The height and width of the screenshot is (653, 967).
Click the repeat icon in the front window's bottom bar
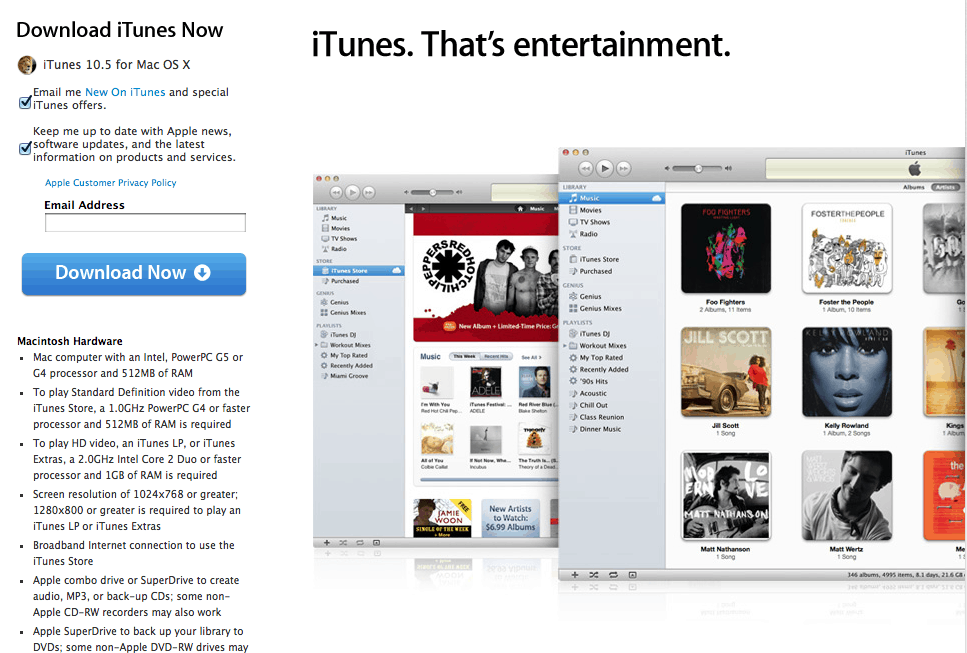[612, 575]
